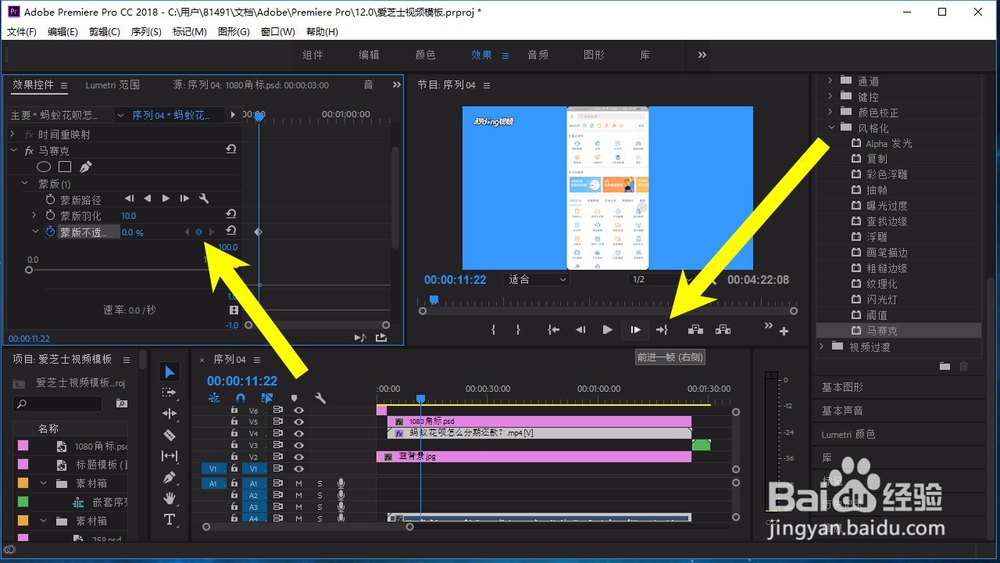Step forward one frame in Program monitor

click(635, 330)
